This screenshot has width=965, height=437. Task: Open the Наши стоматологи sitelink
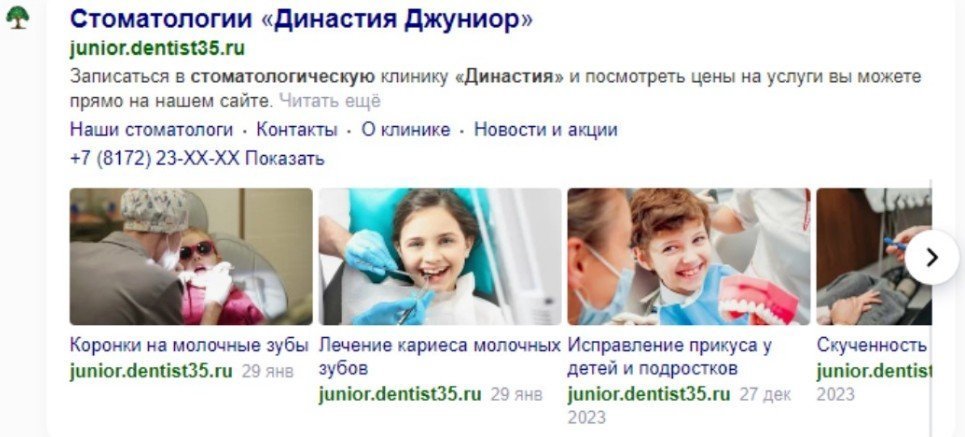(x=151, y=130)
